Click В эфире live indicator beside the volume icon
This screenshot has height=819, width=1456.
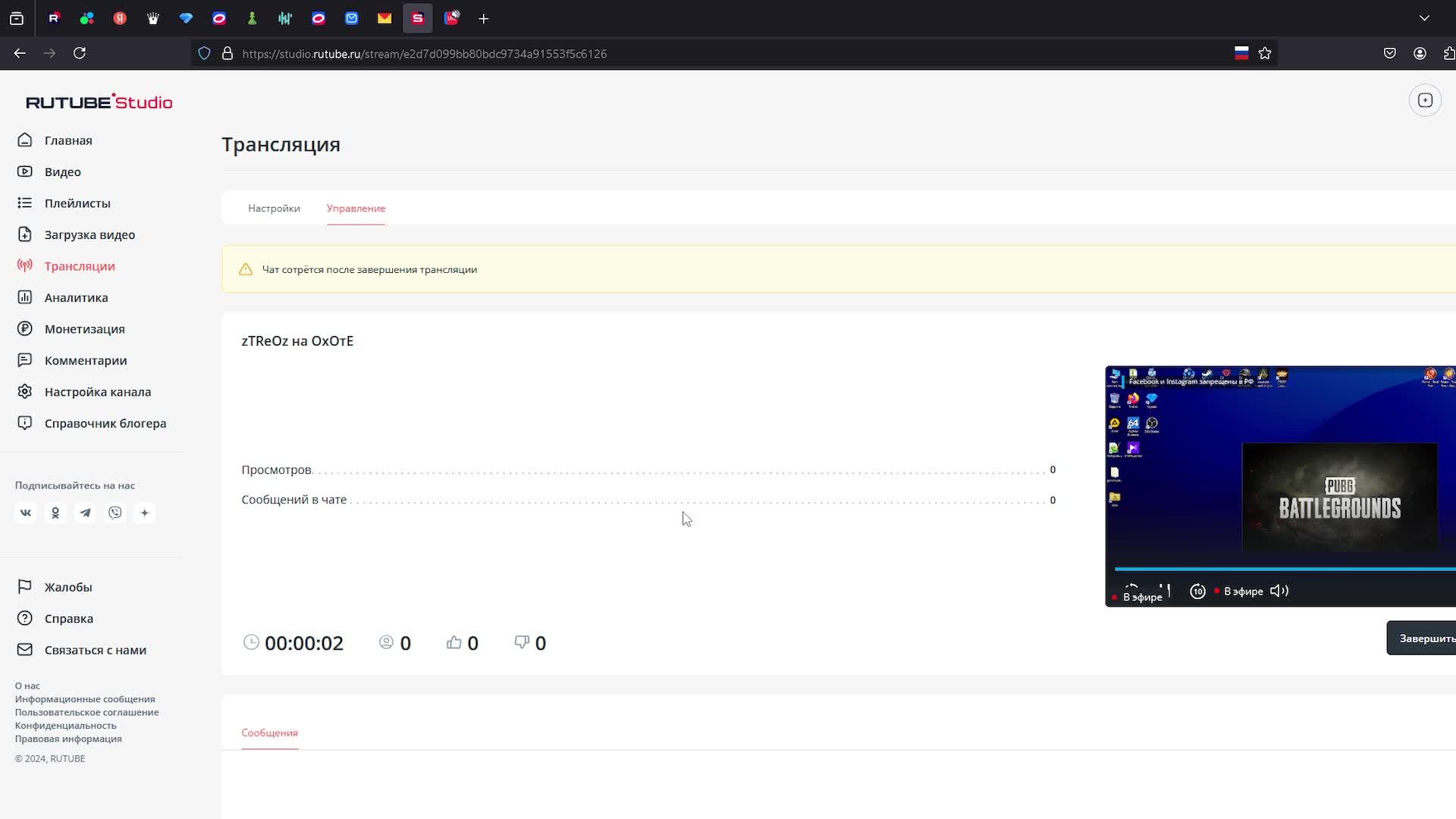(1239, 591)
